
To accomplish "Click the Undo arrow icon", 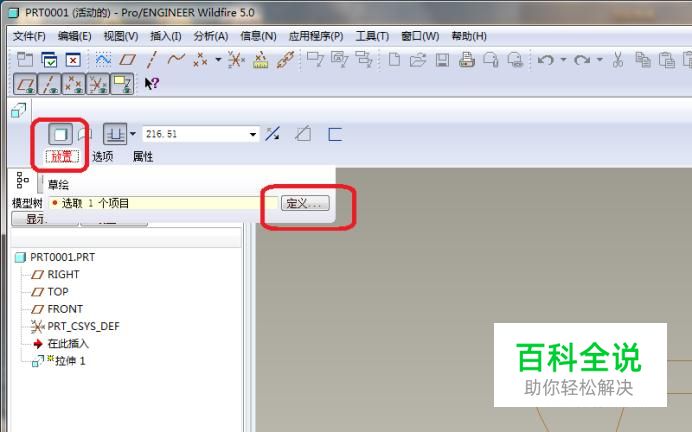I will click(x=545, y=60).
